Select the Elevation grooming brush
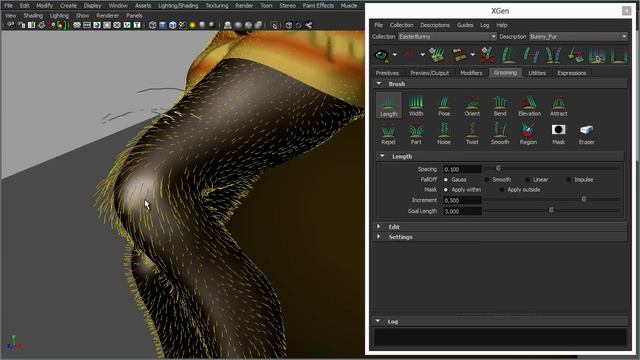This screenshot has width=640, height=360. pyautogui.click(x=529, y=105)
